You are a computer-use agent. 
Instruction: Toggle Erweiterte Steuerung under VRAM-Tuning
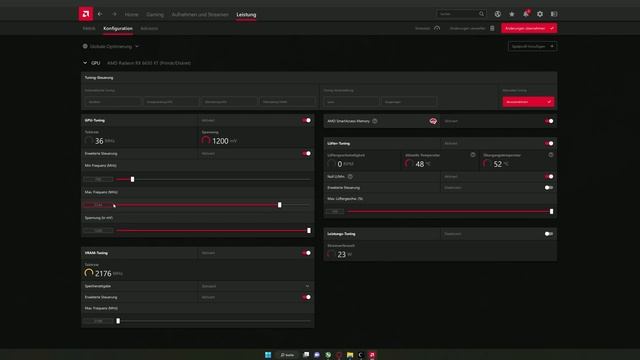coord(307,297)
